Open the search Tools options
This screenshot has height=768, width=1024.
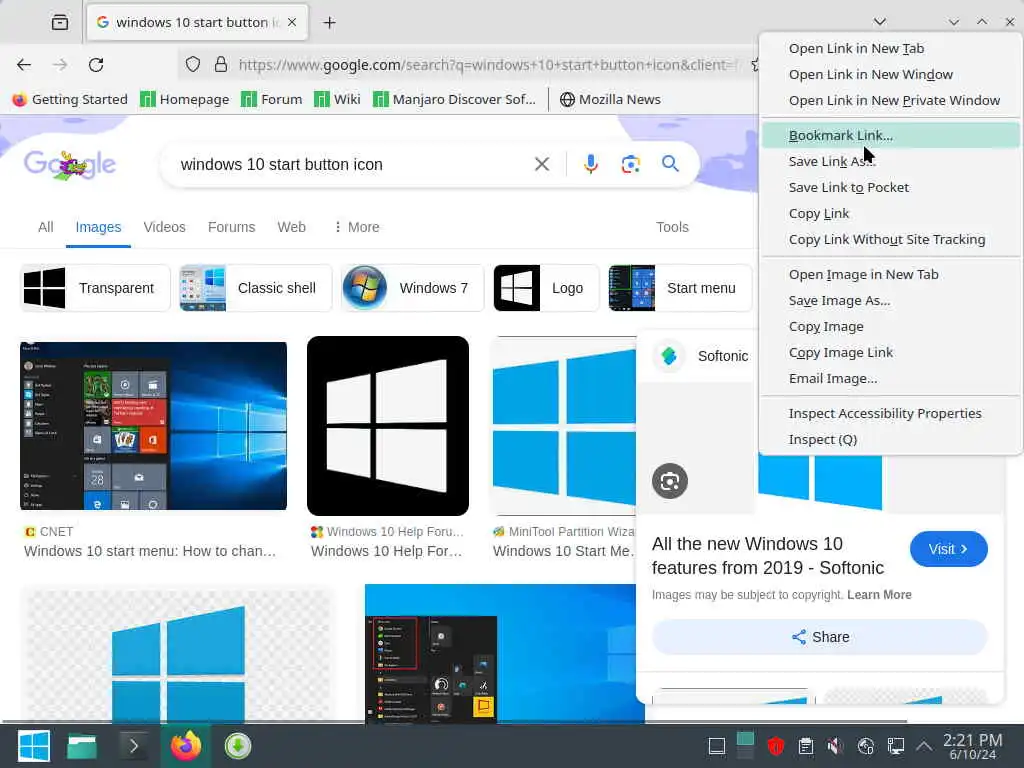(x=672, y=227)
